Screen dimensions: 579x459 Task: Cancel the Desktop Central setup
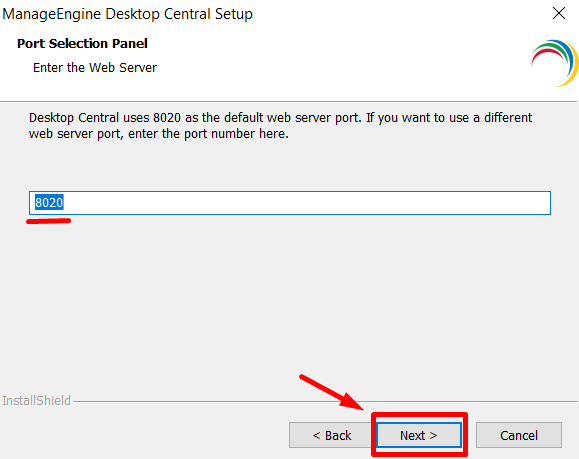tap(519, 435)
